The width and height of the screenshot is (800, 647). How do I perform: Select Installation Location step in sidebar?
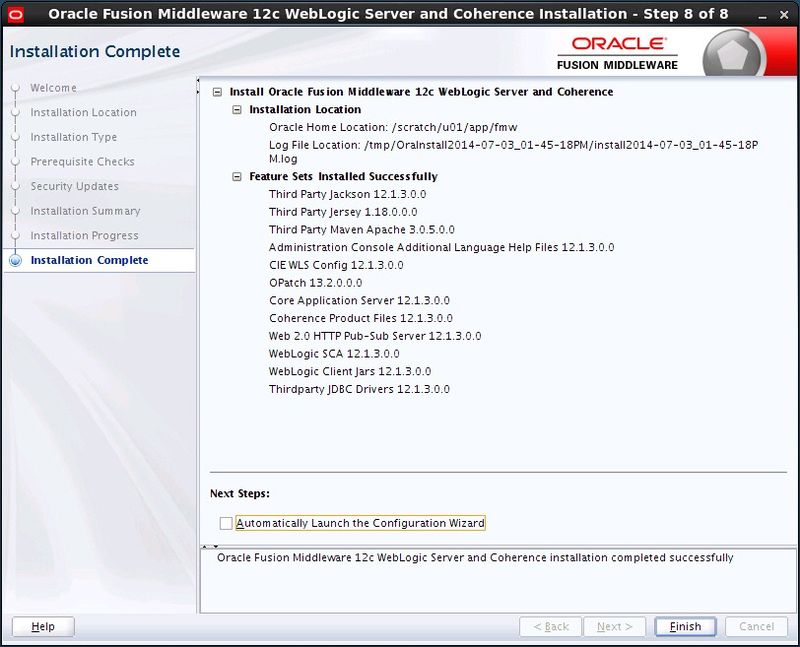point(83,112)
